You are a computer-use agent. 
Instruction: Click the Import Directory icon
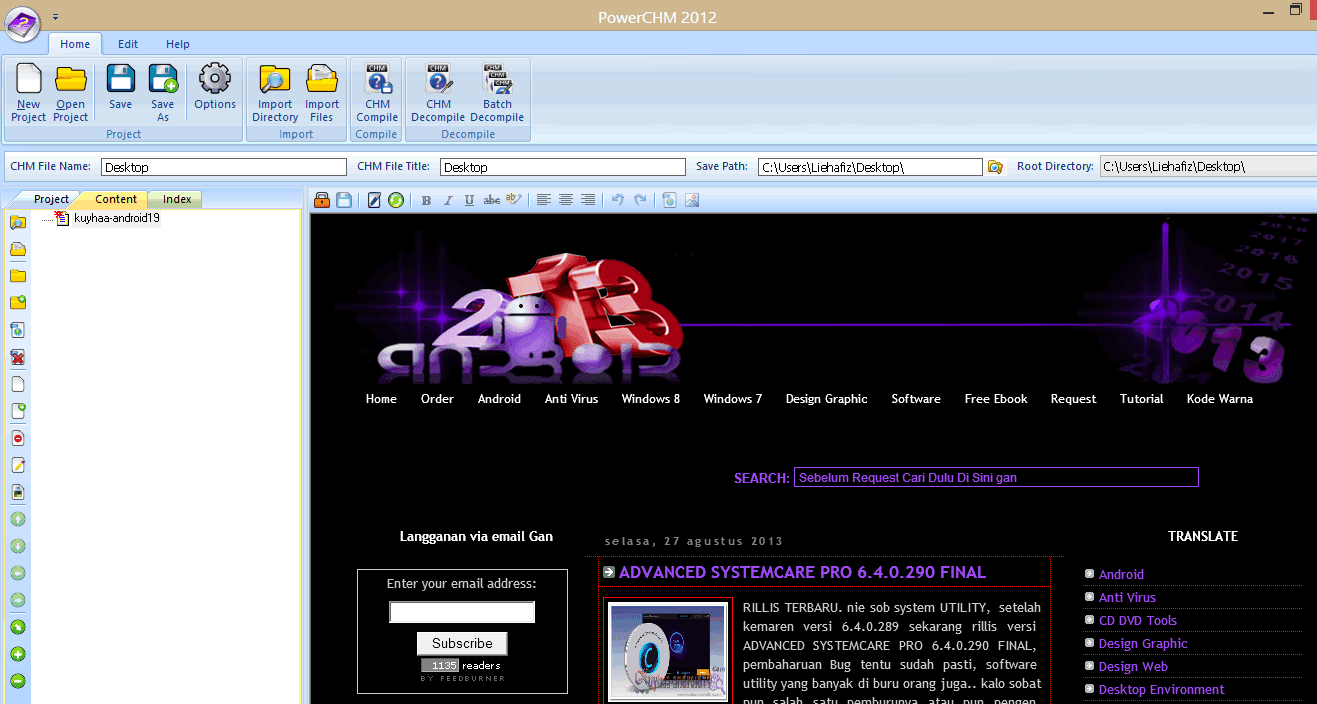(x=274, y=79)
